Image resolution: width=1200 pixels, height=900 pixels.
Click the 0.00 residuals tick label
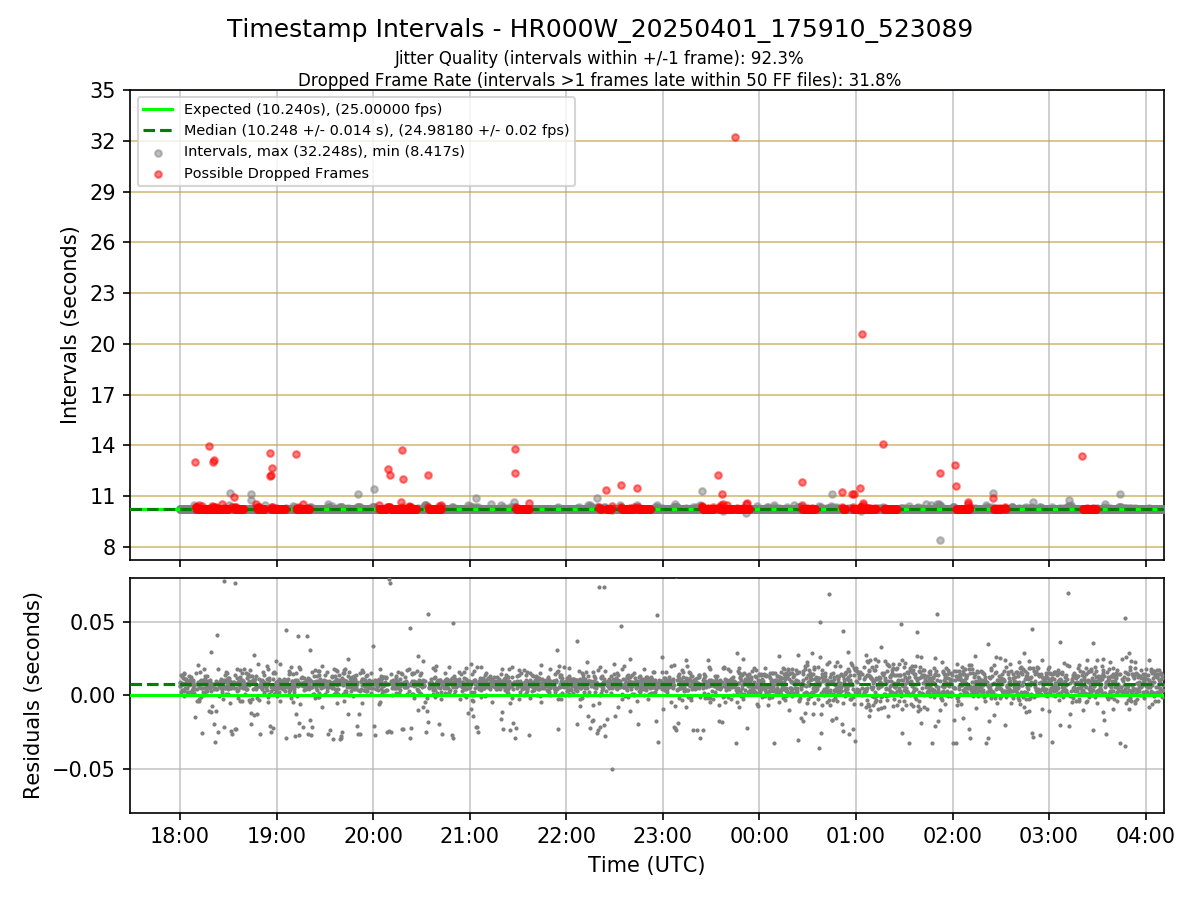(93, 695)
